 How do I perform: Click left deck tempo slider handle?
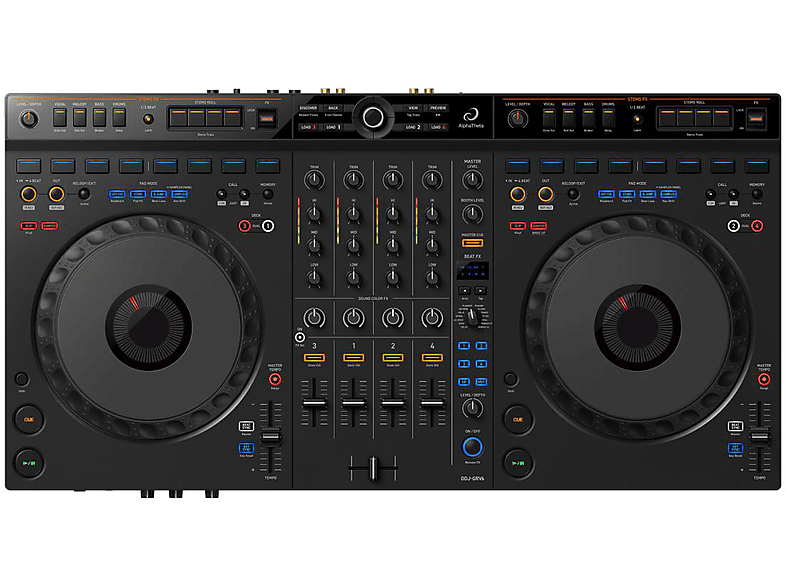click(271, 437)
